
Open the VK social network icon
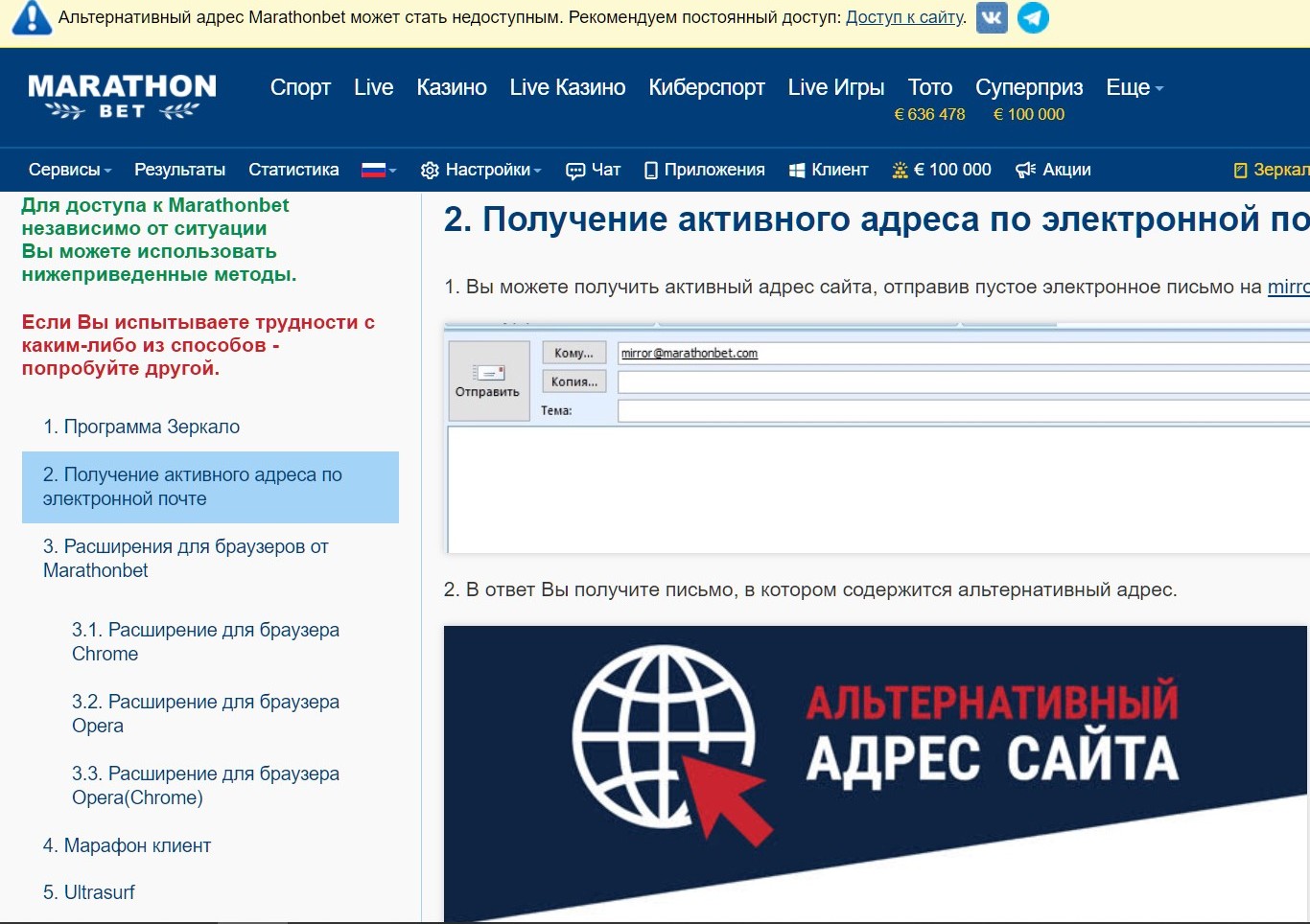coord(992,17)
